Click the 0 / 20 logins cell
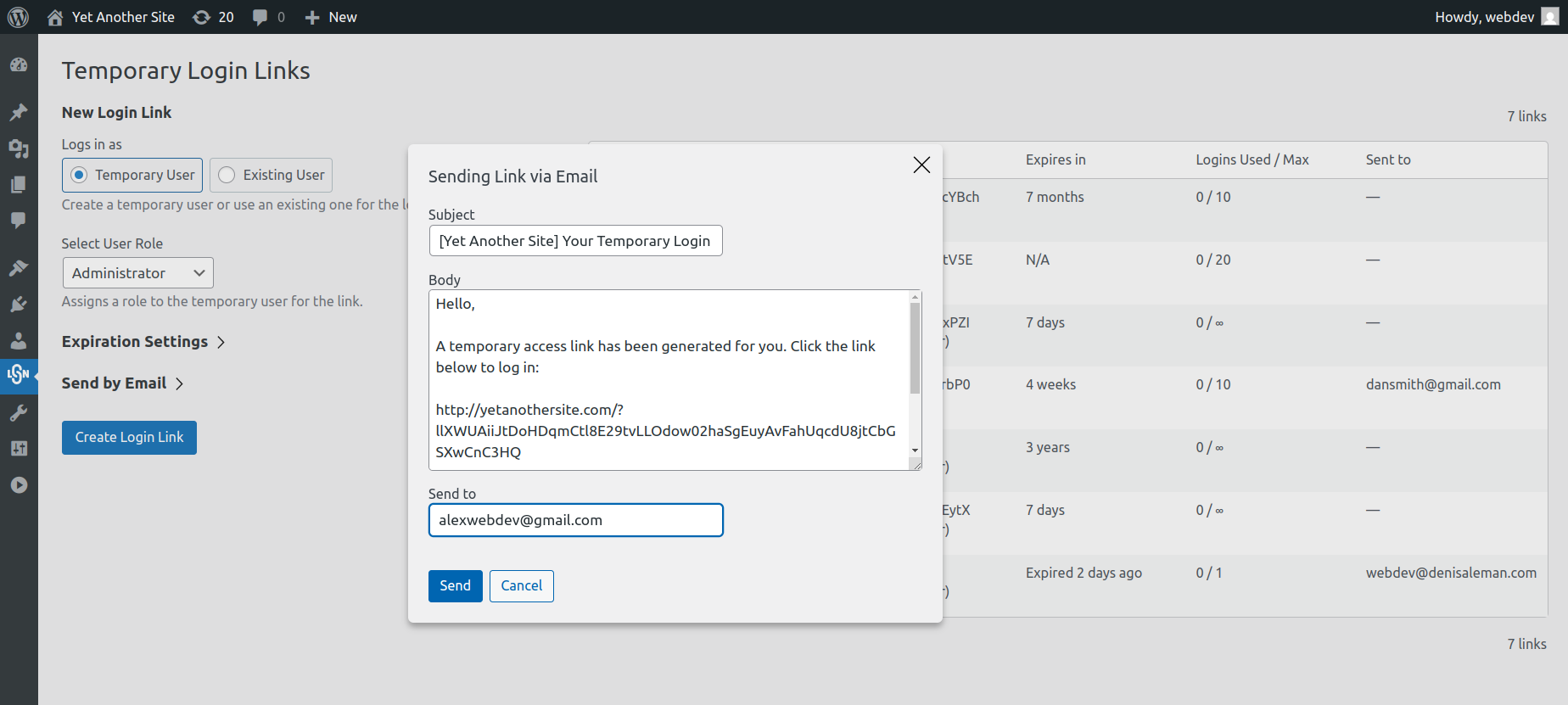The image size is (1568, 705). pyautogui.click(x=1213, y=260)
